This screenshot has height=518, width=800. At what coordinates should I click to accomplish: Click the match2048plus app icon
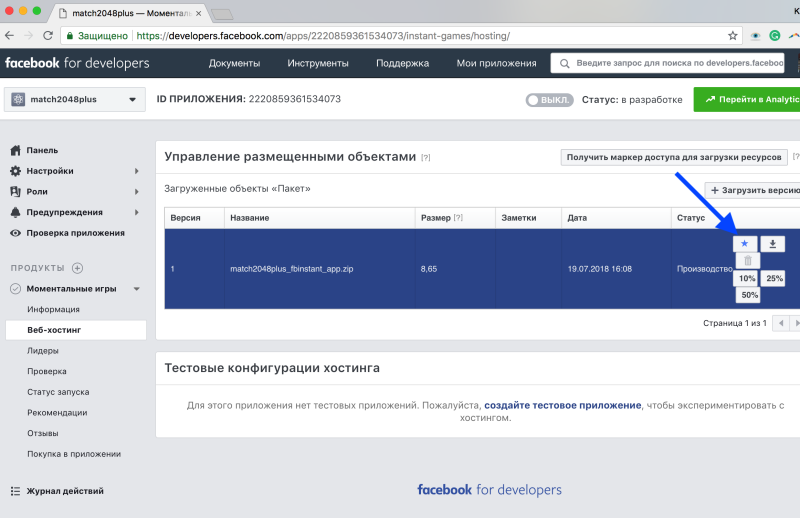18,99
